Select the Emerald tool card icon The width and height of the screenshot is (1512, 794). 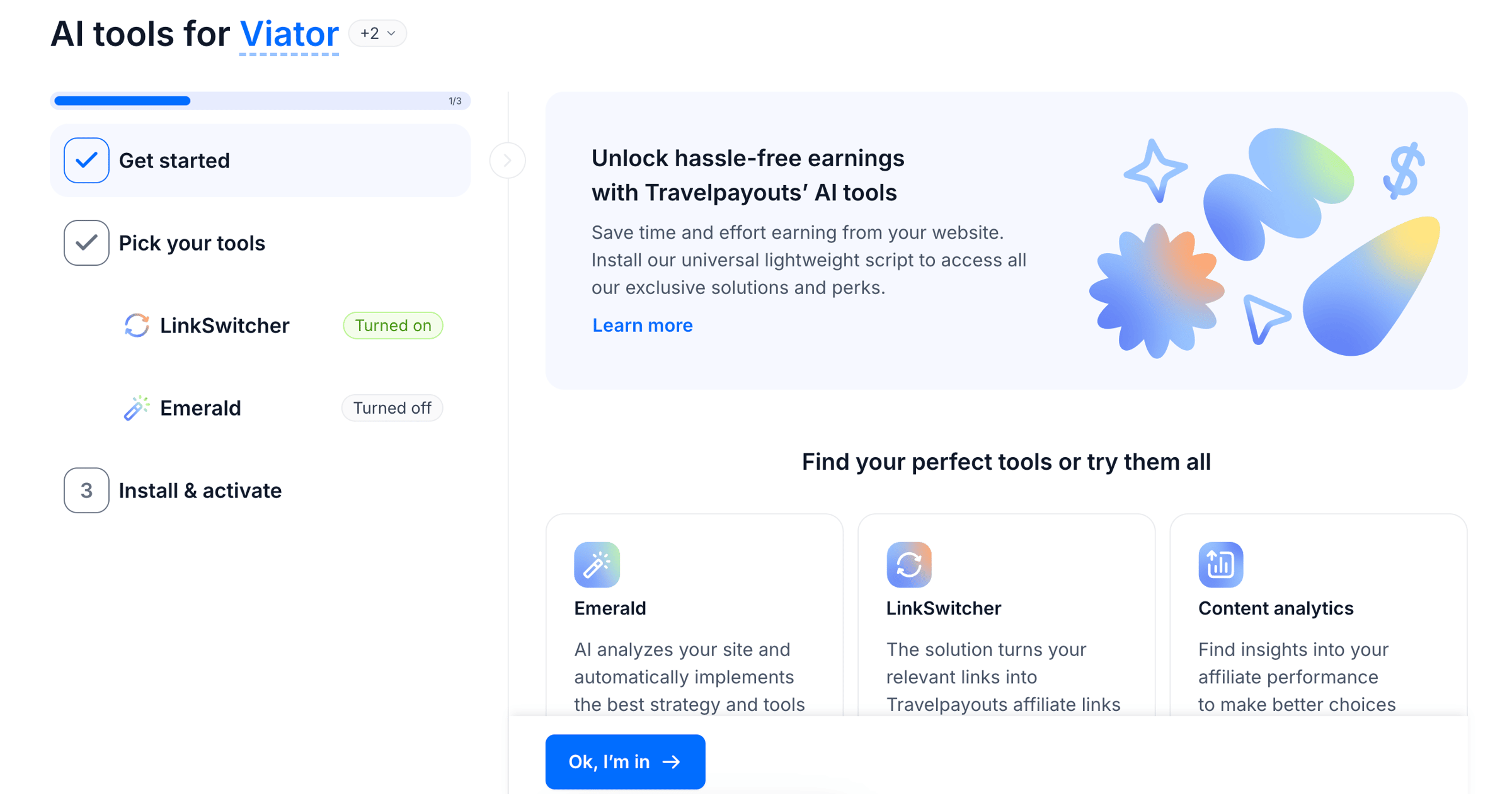(597, 565)
